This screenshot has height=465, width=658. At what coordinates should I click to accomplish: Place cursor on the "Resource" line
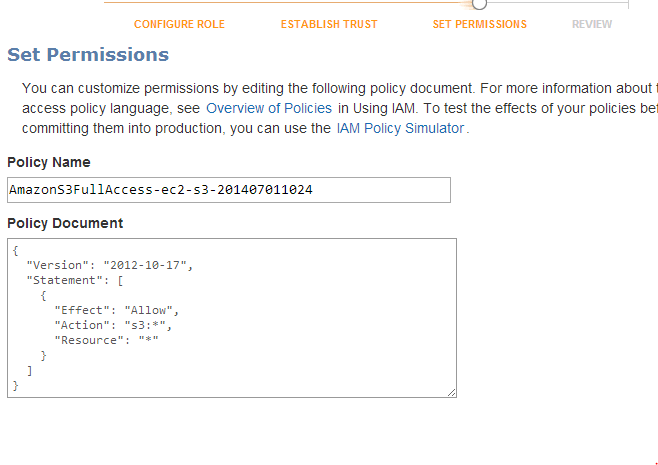[107, 340]
